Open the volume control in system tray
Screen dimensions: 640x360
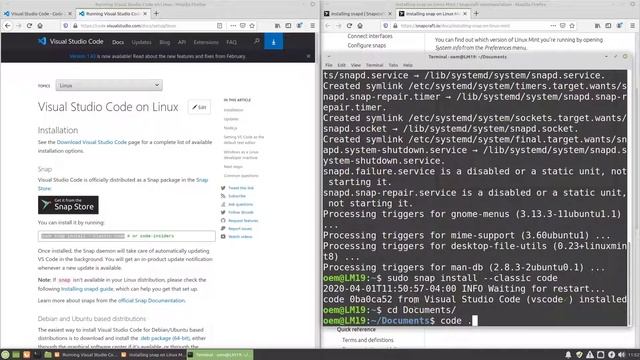pos(622,355)
